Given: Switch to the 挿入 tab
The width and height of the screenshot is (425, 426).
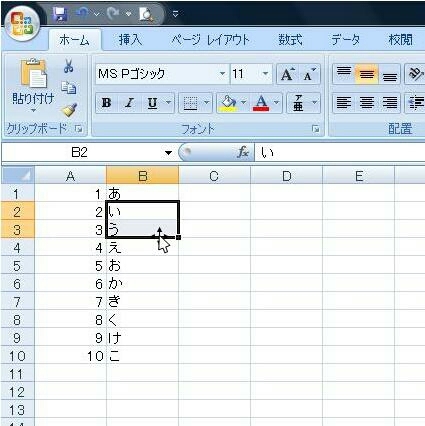Looking at the screenshot, I should 130,40.
